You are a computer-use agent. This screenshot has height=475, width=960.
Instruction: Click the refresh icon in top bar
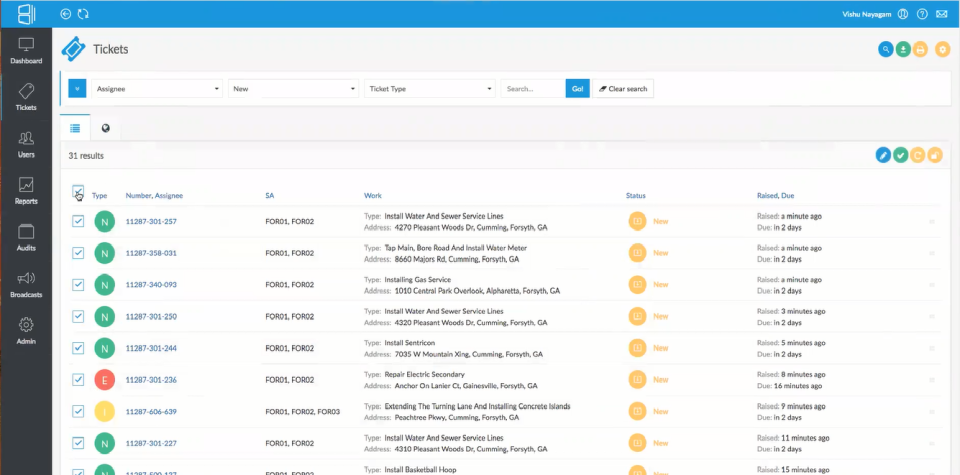[x=83, y=13]
